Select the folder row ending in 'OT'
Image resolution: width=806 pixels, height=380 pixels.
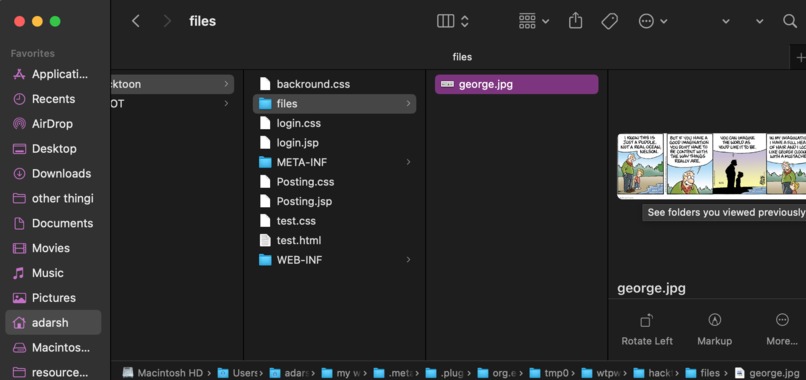[172, 103]
